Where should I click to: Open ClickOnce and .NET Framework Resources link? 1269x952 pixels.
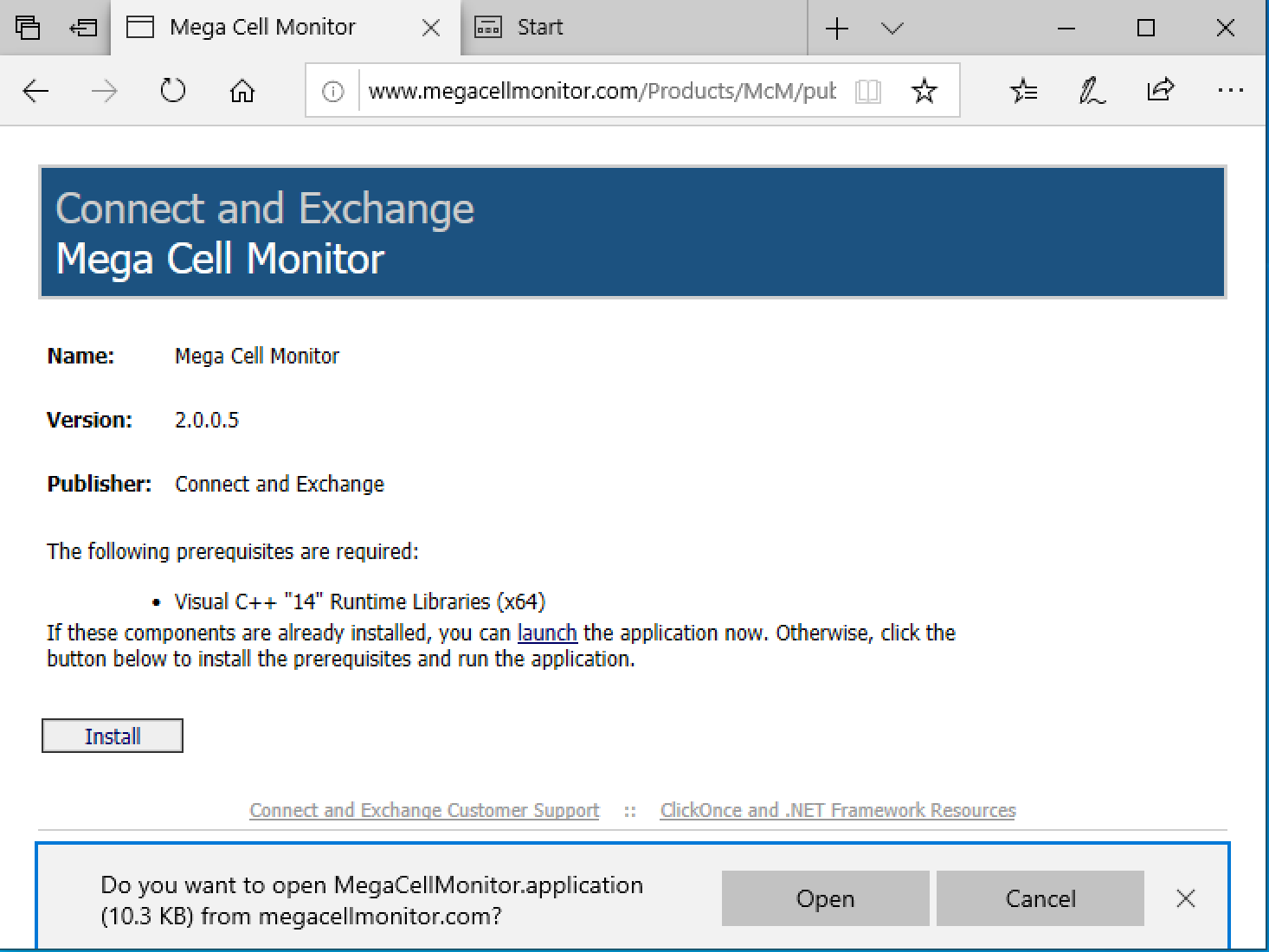pyautogui.click(x=838, y=810)
